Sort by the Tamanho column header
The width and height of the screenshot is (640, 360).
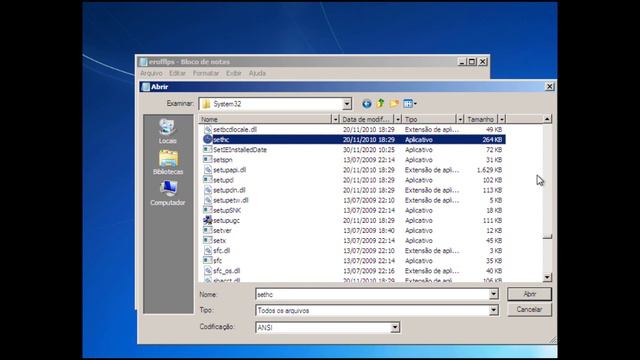click(481, 119)
